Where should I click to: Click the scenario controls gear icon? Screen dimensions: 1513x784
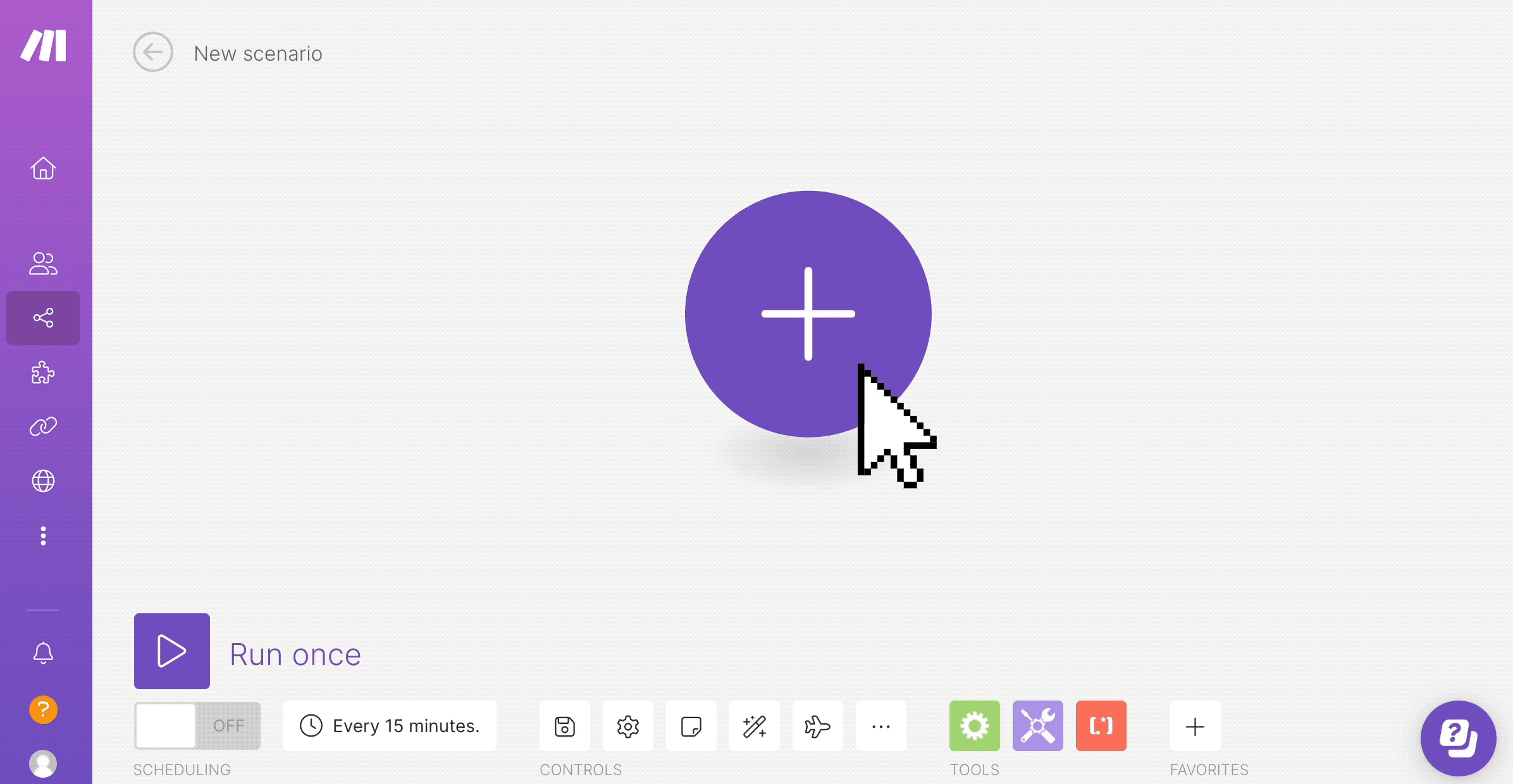click(627, 725)
